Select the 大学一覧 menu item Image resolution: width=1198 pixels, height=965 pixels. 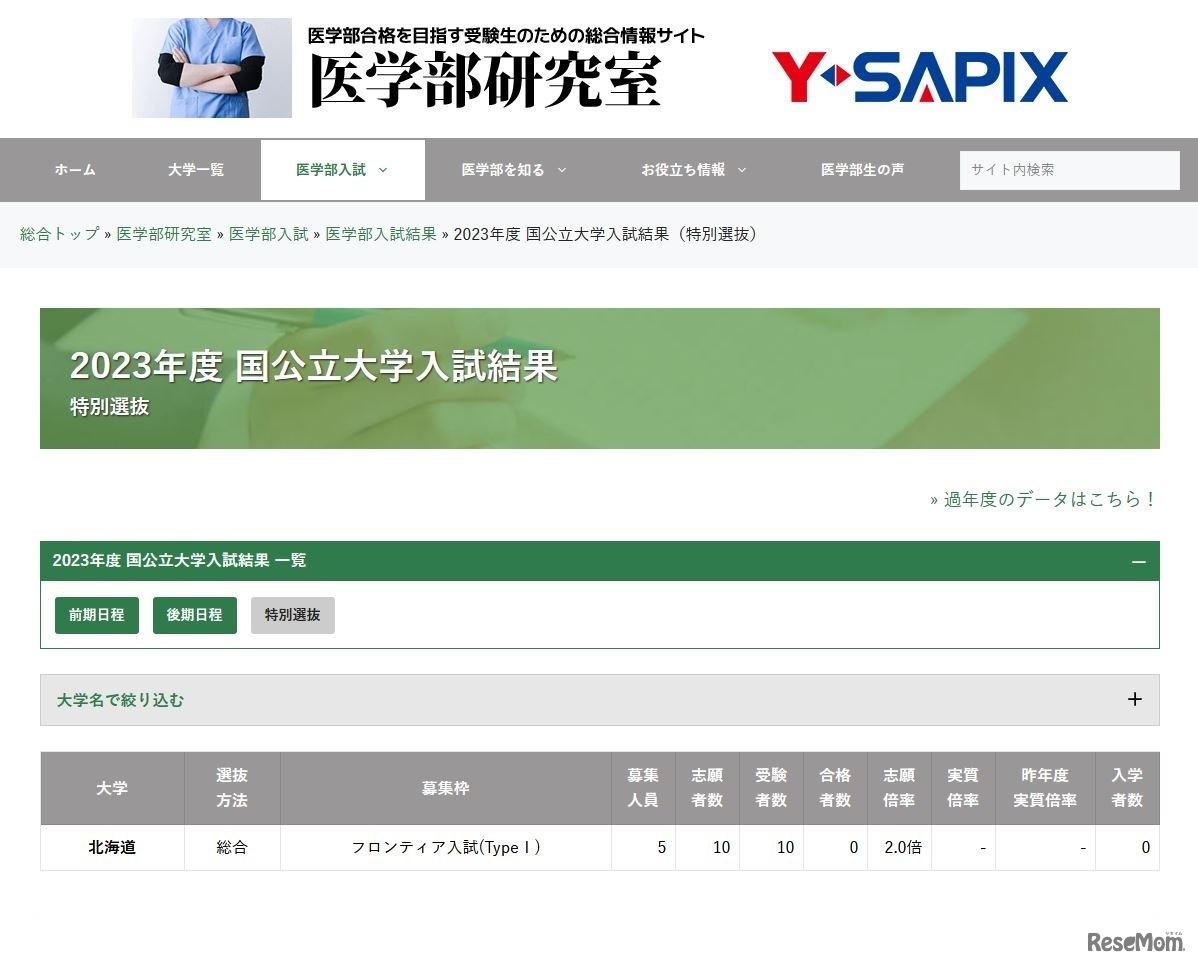[195, 170]
